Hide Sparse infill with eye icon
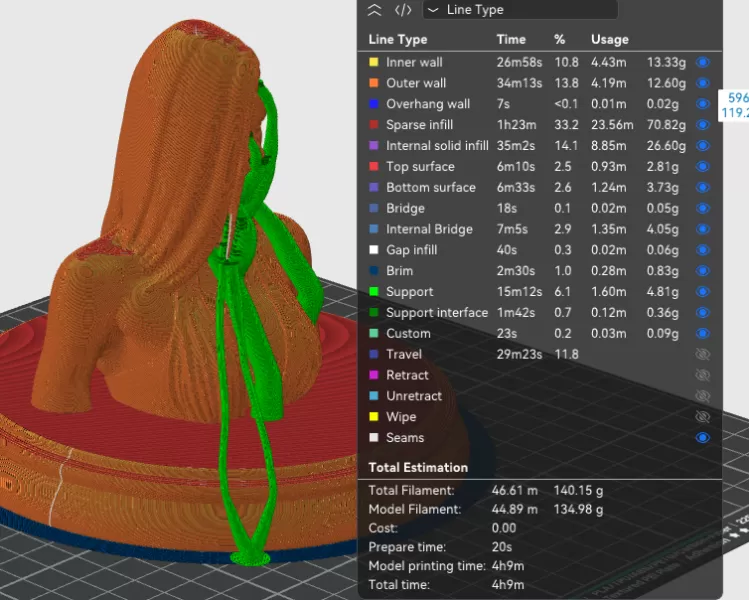 tap(702, 125)
